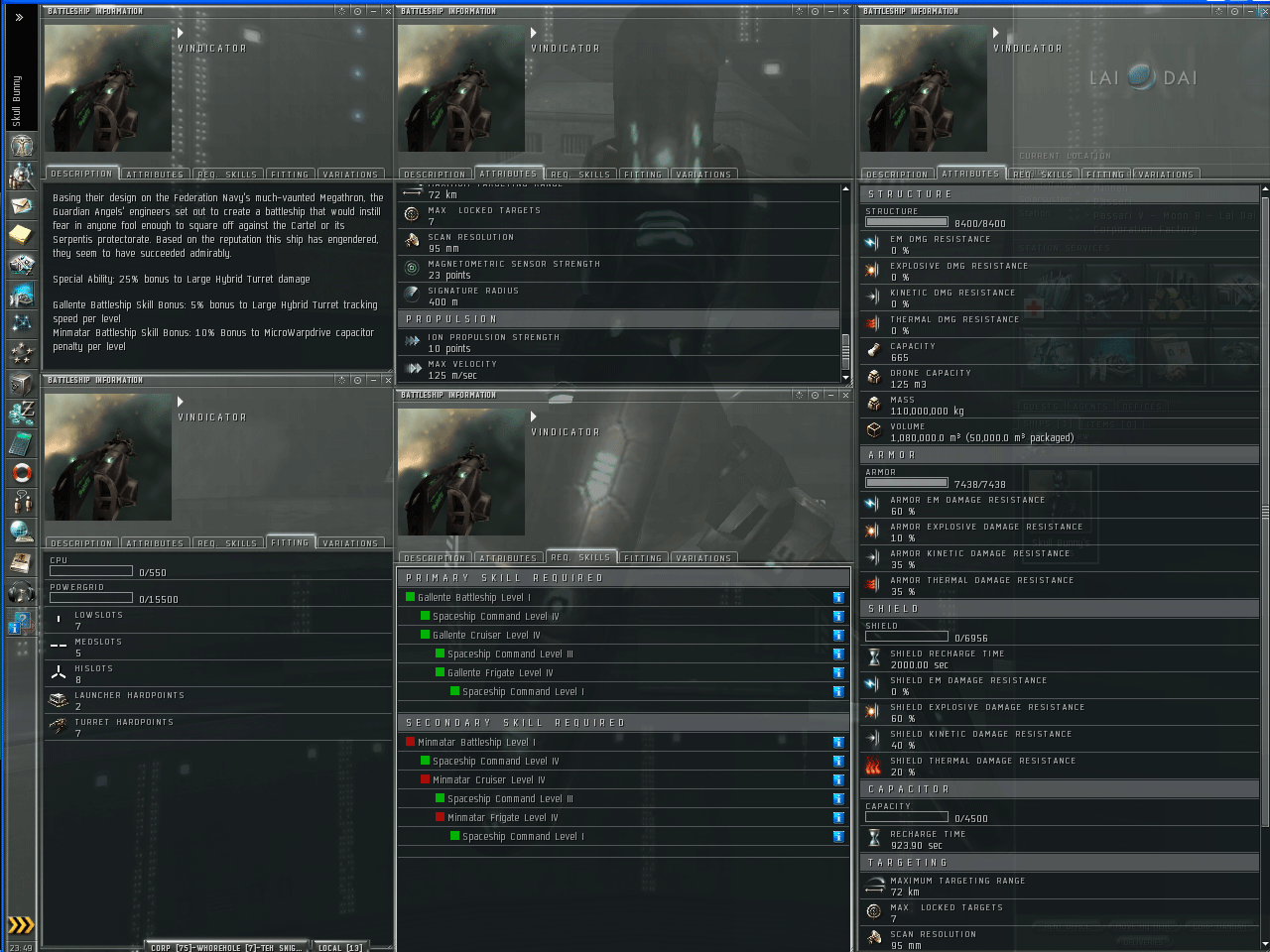Open the calculator icon in the sidebar
This screenshot has height=952, width=1270.
point(21,443)
